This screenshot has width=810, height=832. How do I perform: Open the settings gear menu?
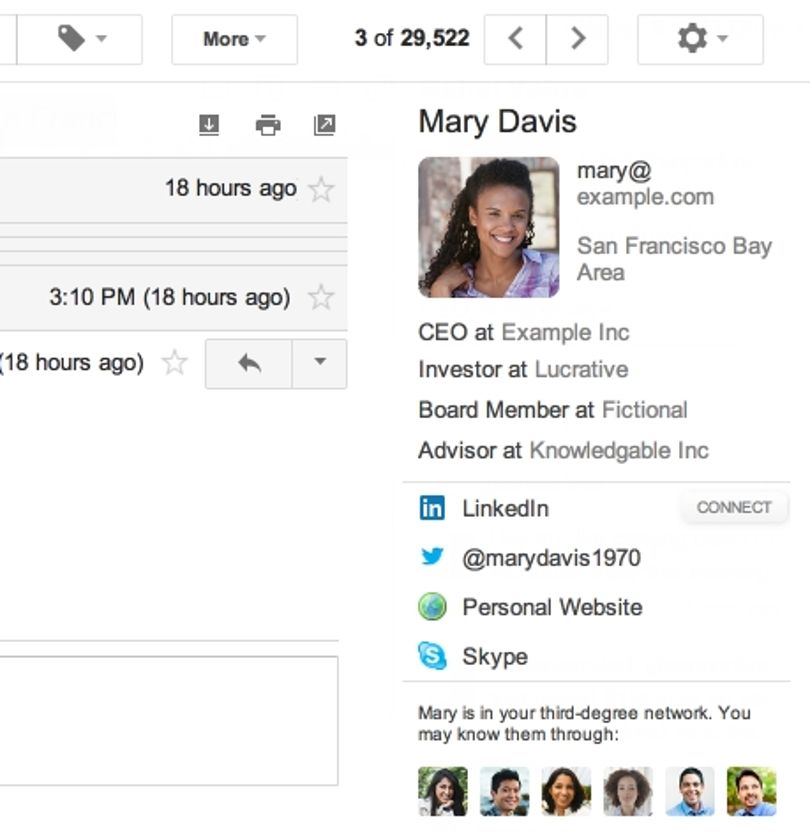[x=700, y=39]
